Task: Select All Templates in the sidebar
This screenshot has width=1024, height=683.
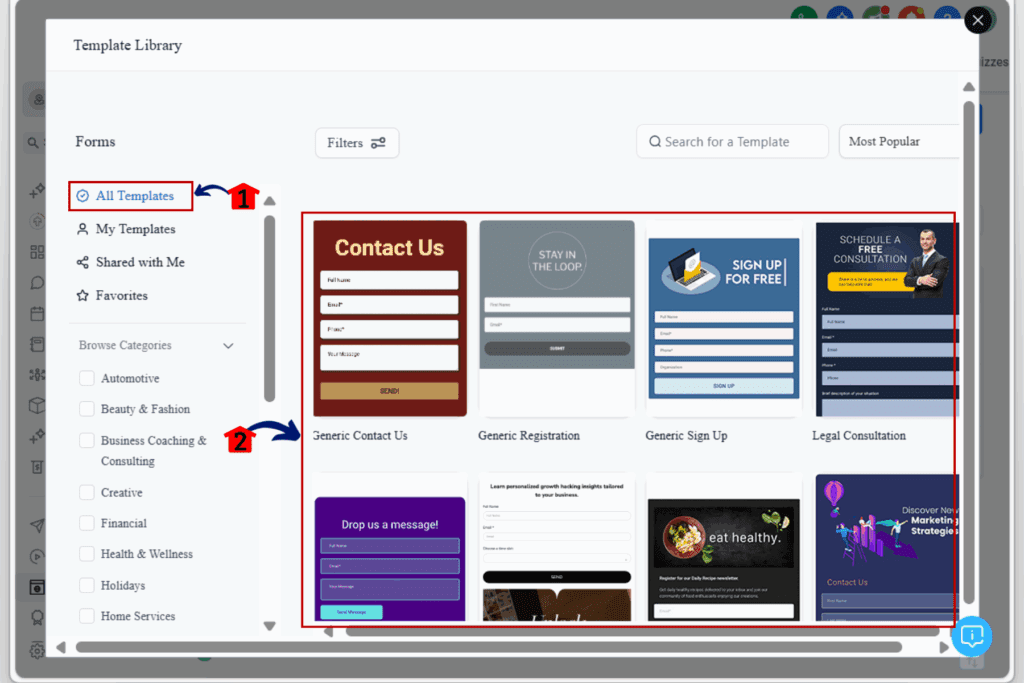Action: click(x=134, y=196)
